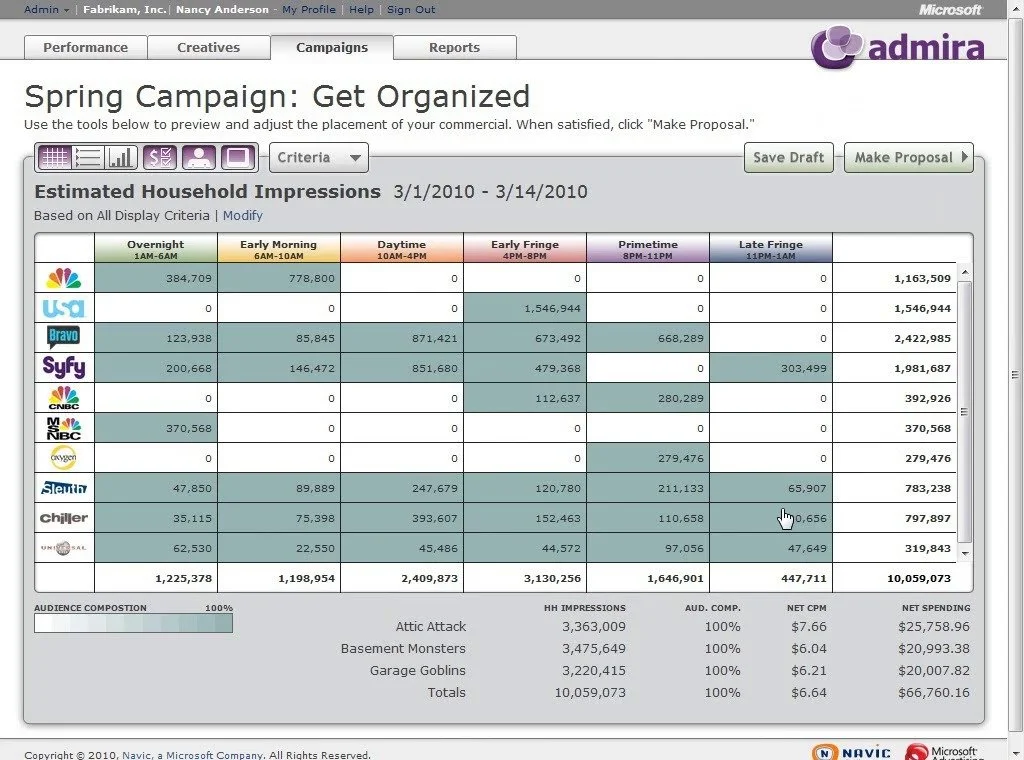The width and height of the screenshot is (1024, 760).
Task: Click the Syfy network logo
Action: [x=64, y=368]
